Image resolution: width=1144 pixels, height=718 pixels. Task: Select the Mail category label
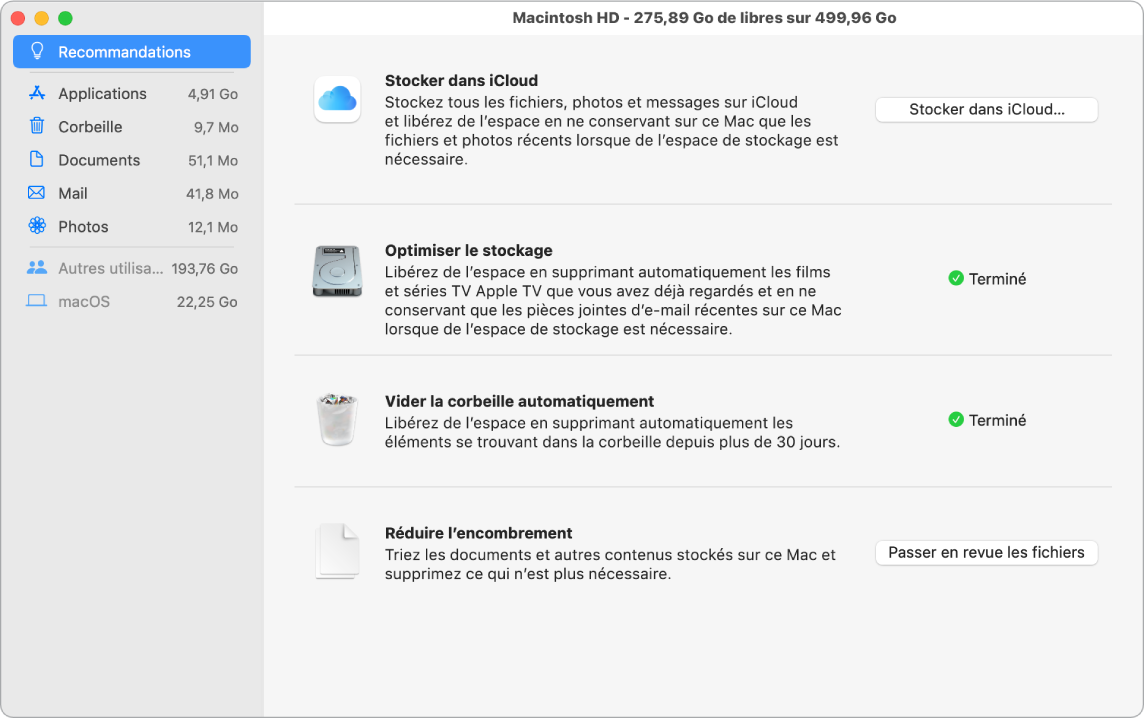click(73, 193)
